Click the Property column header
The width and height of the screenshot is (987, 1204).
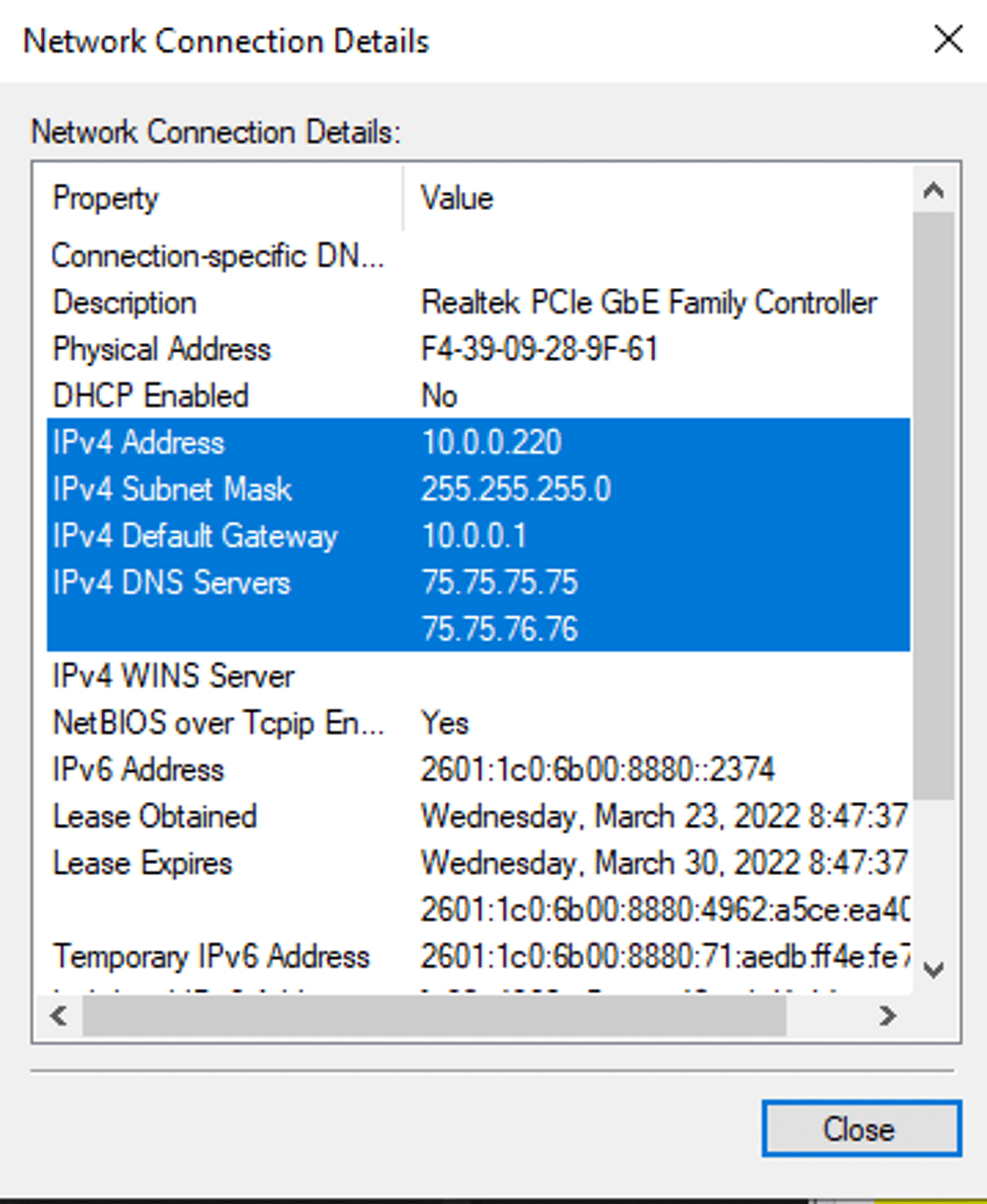[x=106, y=199]
